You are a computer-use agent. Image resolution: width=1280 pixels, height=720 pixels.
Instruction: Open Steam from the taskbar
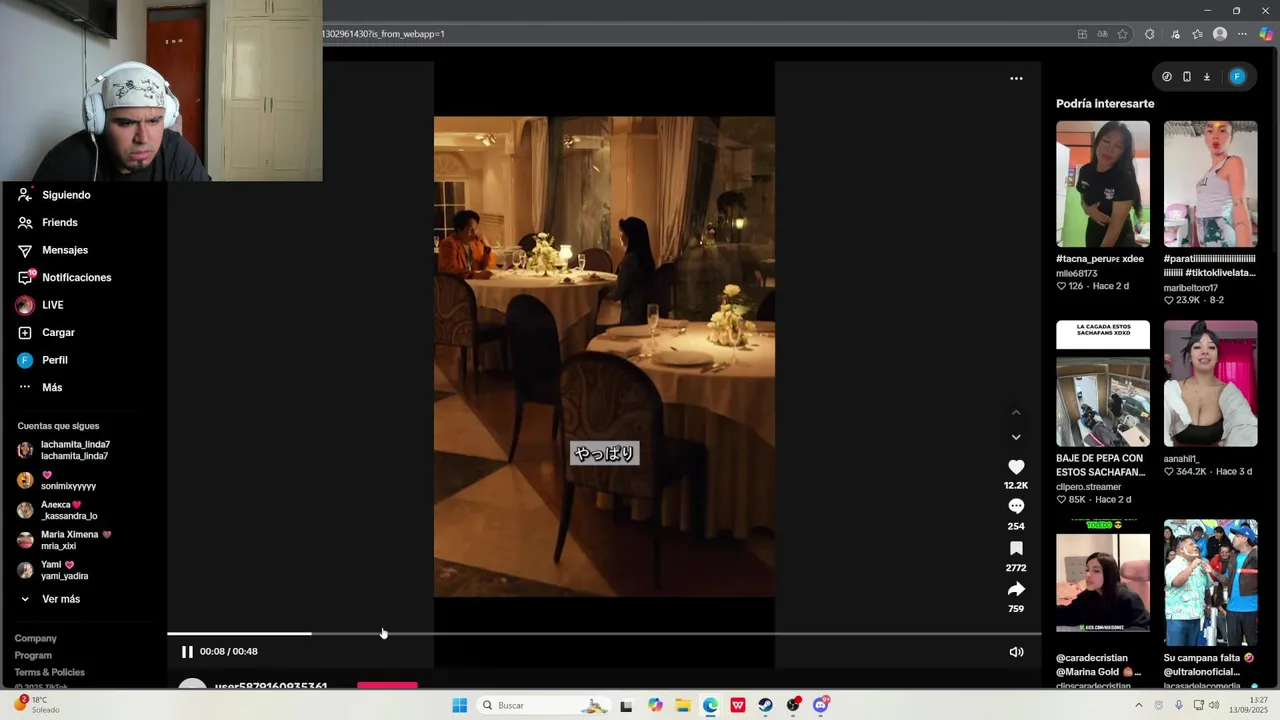[765, 705]
